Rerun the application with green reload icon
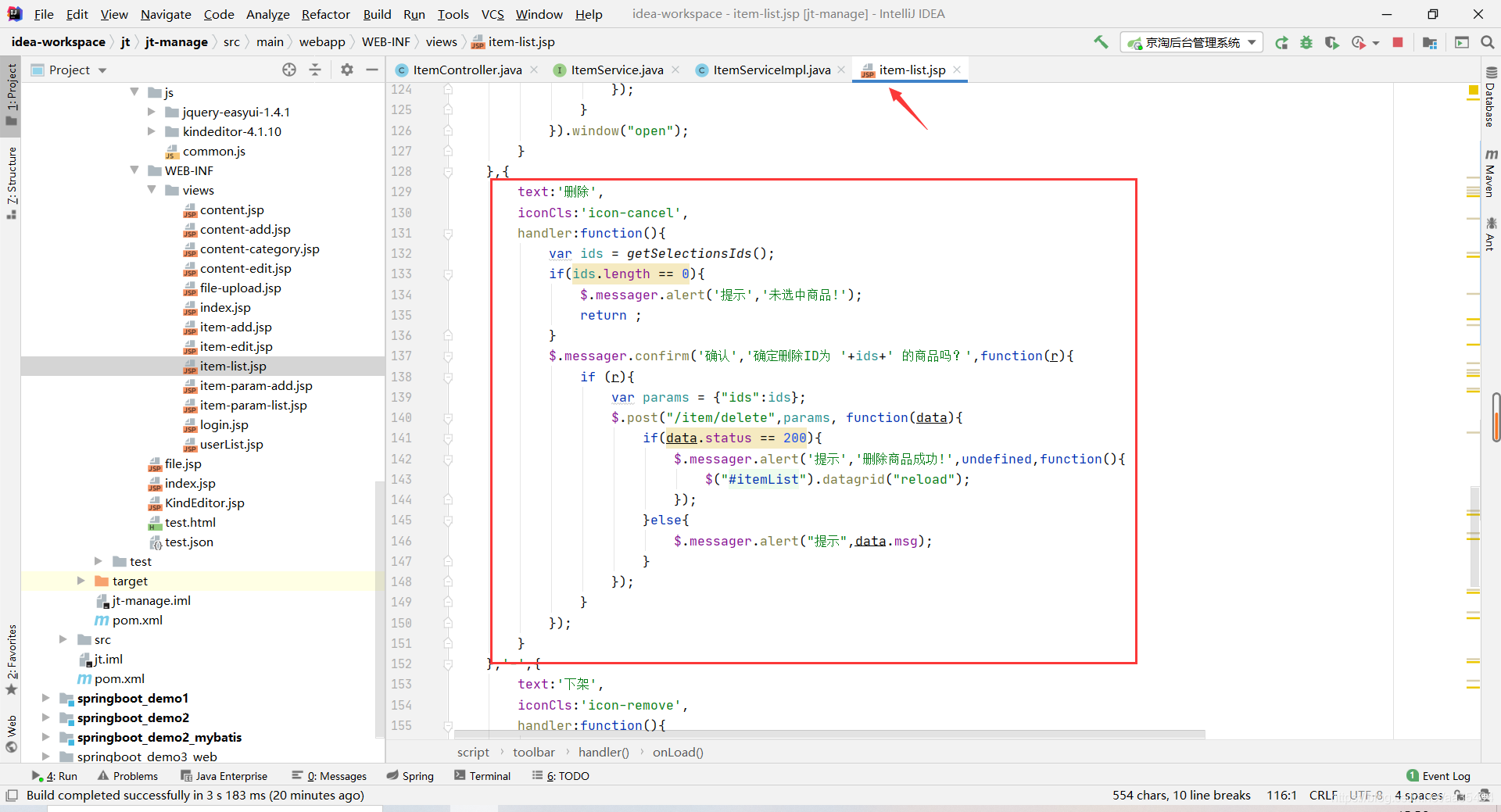Image resolution: width=1501 pixels, height=812 pixels. click(1281, 43)
